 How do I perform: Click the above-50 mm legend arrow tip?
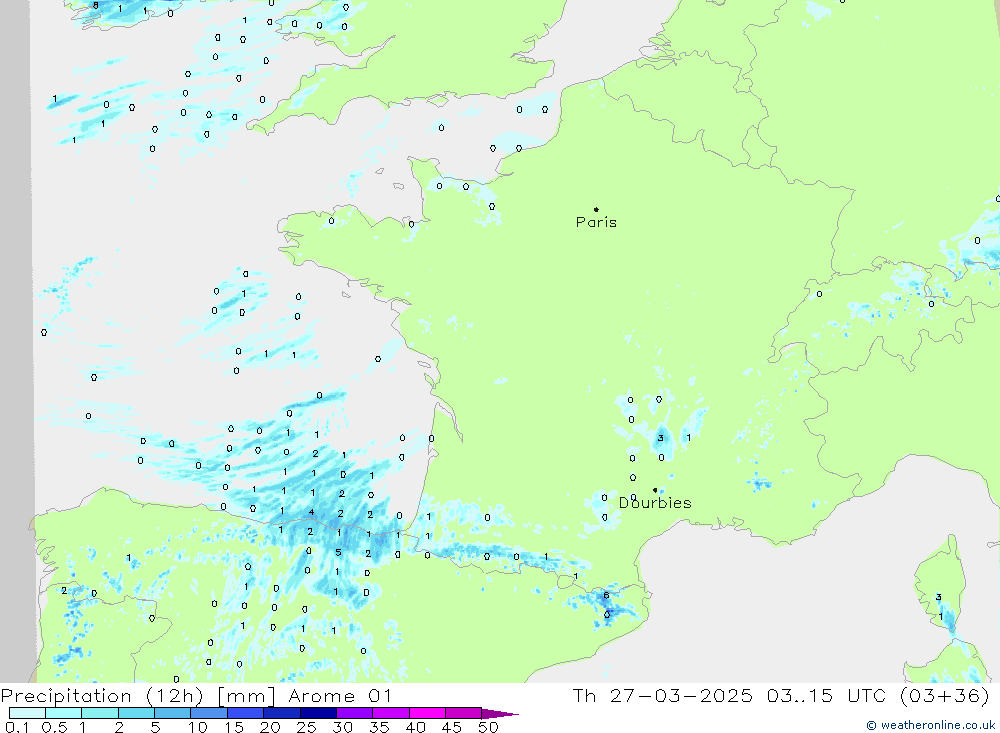[500, 714]
